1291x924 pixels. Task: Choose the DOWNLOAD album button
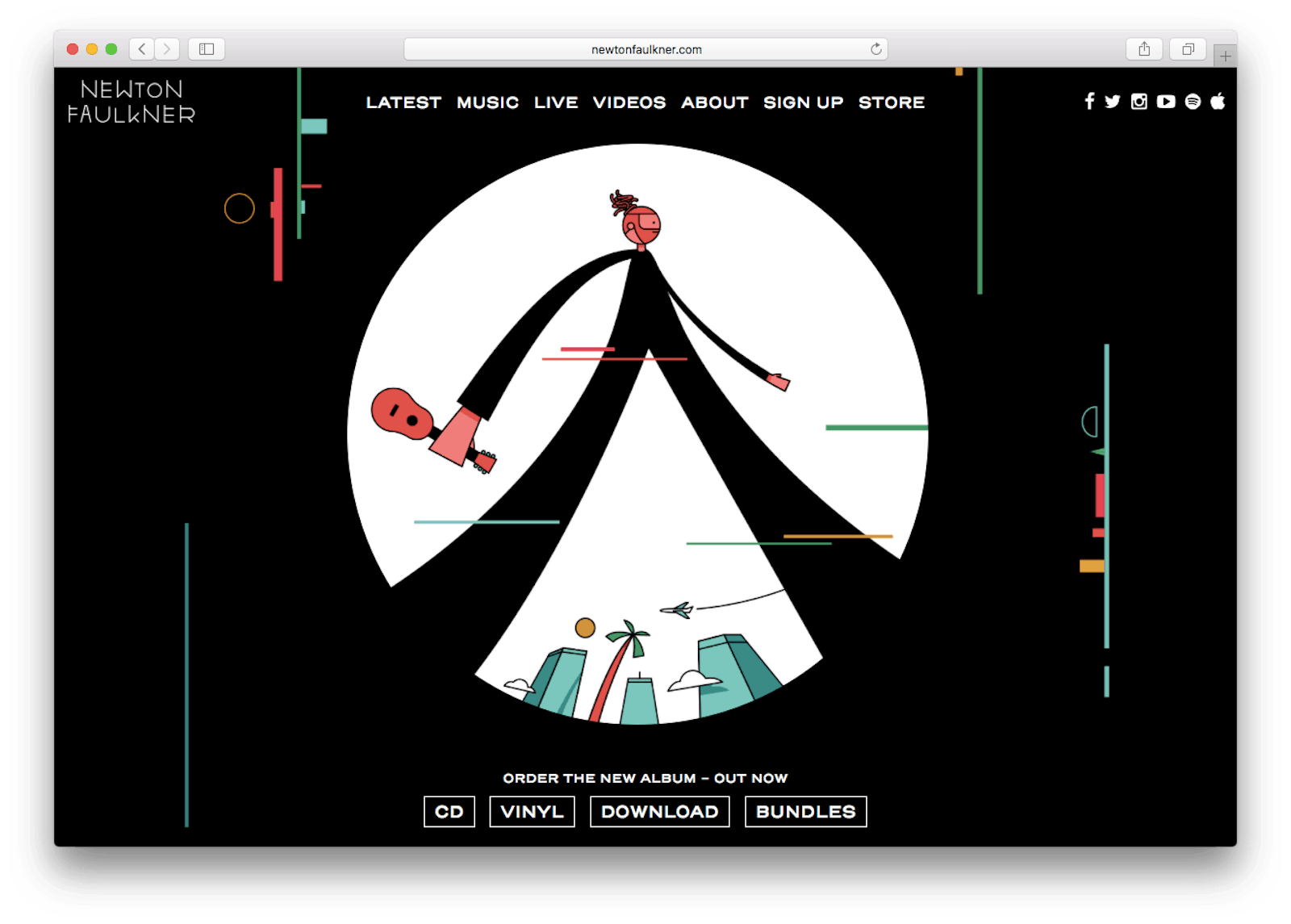click(x=659, y=812)
